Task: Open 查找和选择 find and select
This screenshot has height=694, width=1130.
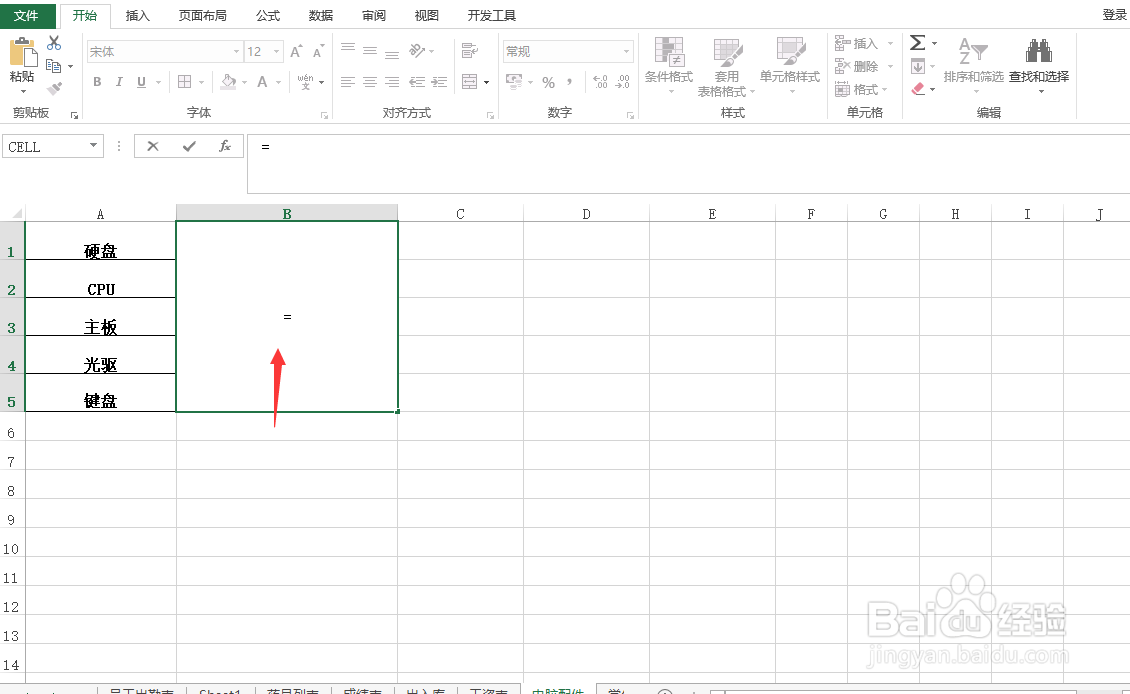Action: (1038, 66)
